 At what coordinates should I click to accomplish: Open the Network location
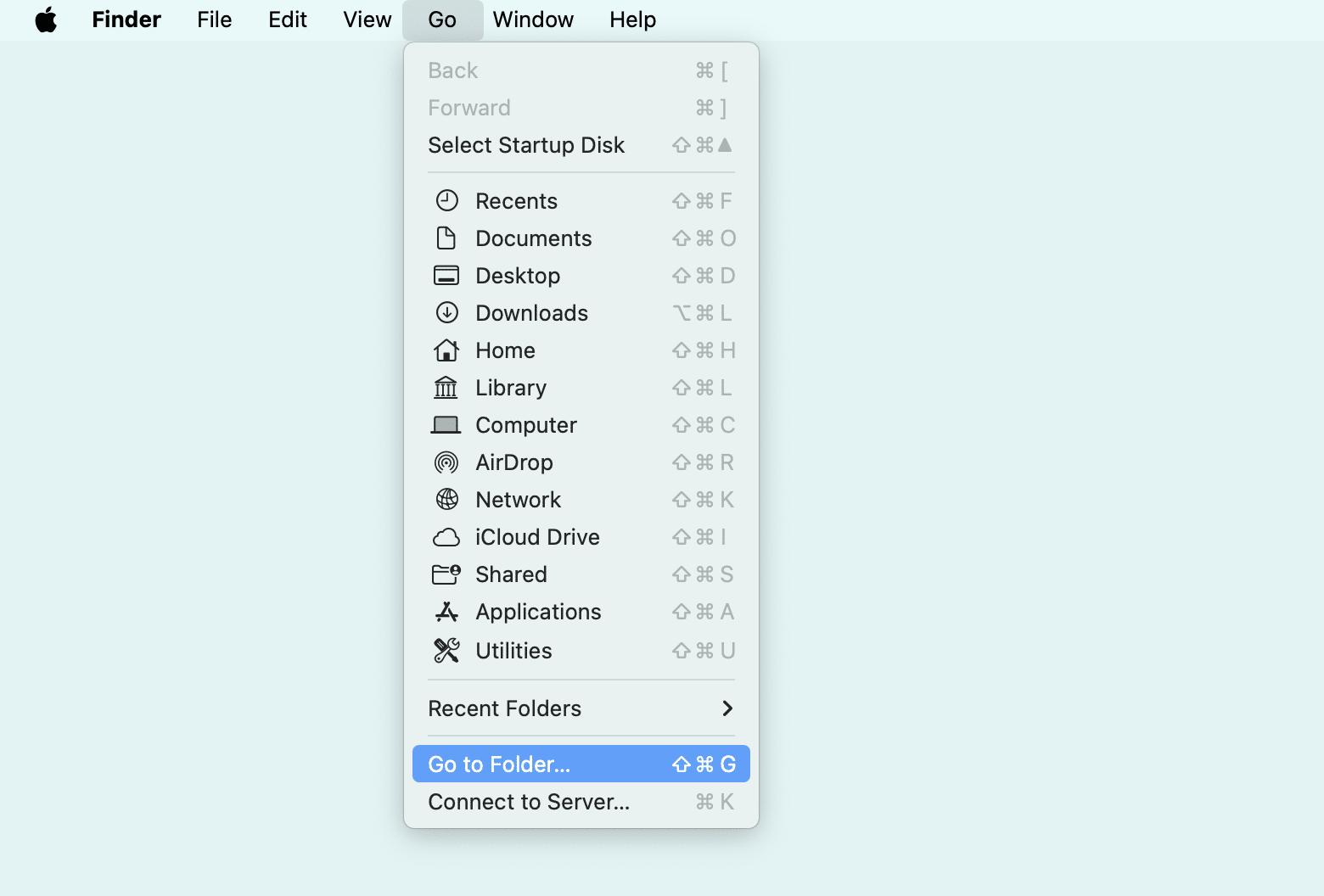click(518, 499)
